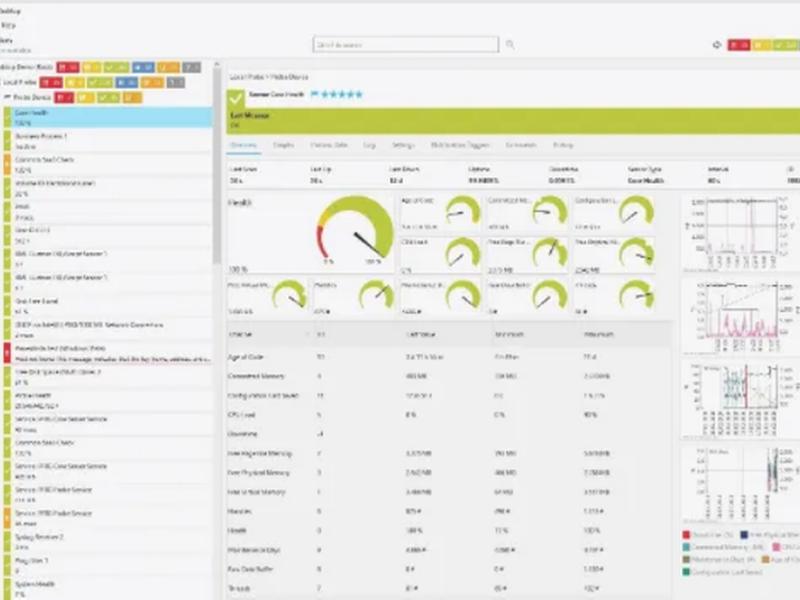Image resolution: width=800 pixels, height=600 pixels.
Task: Sort the table by the Channel column header
Action: (x=240, y=335)
